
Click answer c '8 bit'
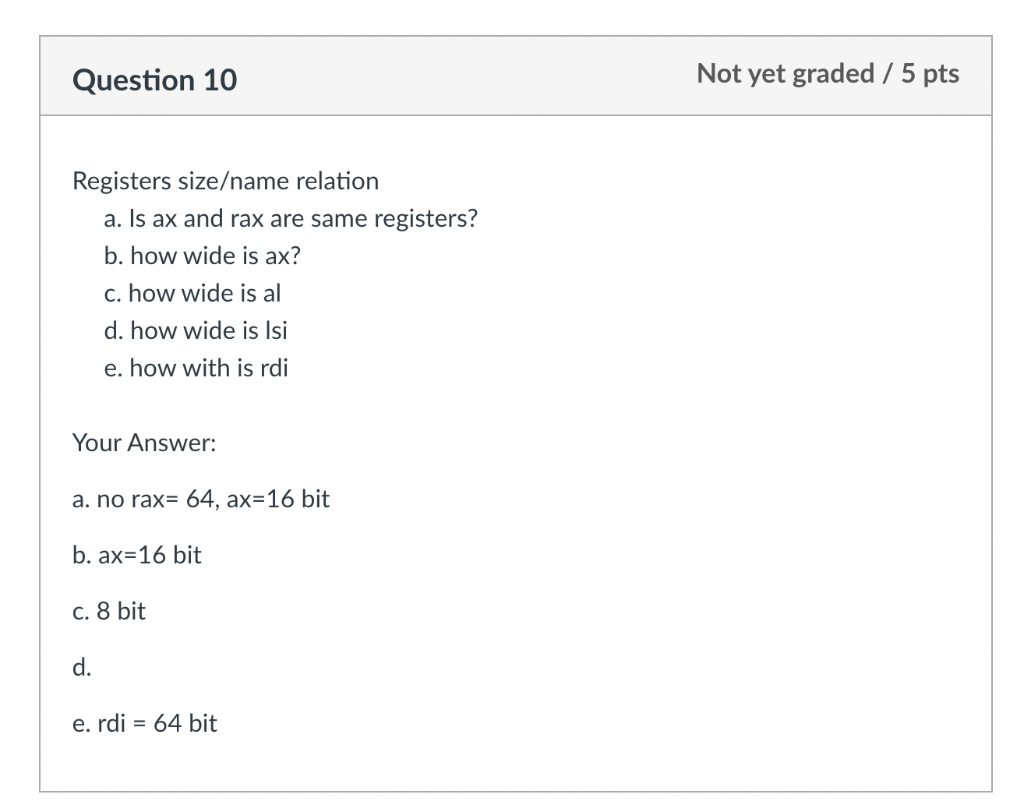[x=109, y=611]
